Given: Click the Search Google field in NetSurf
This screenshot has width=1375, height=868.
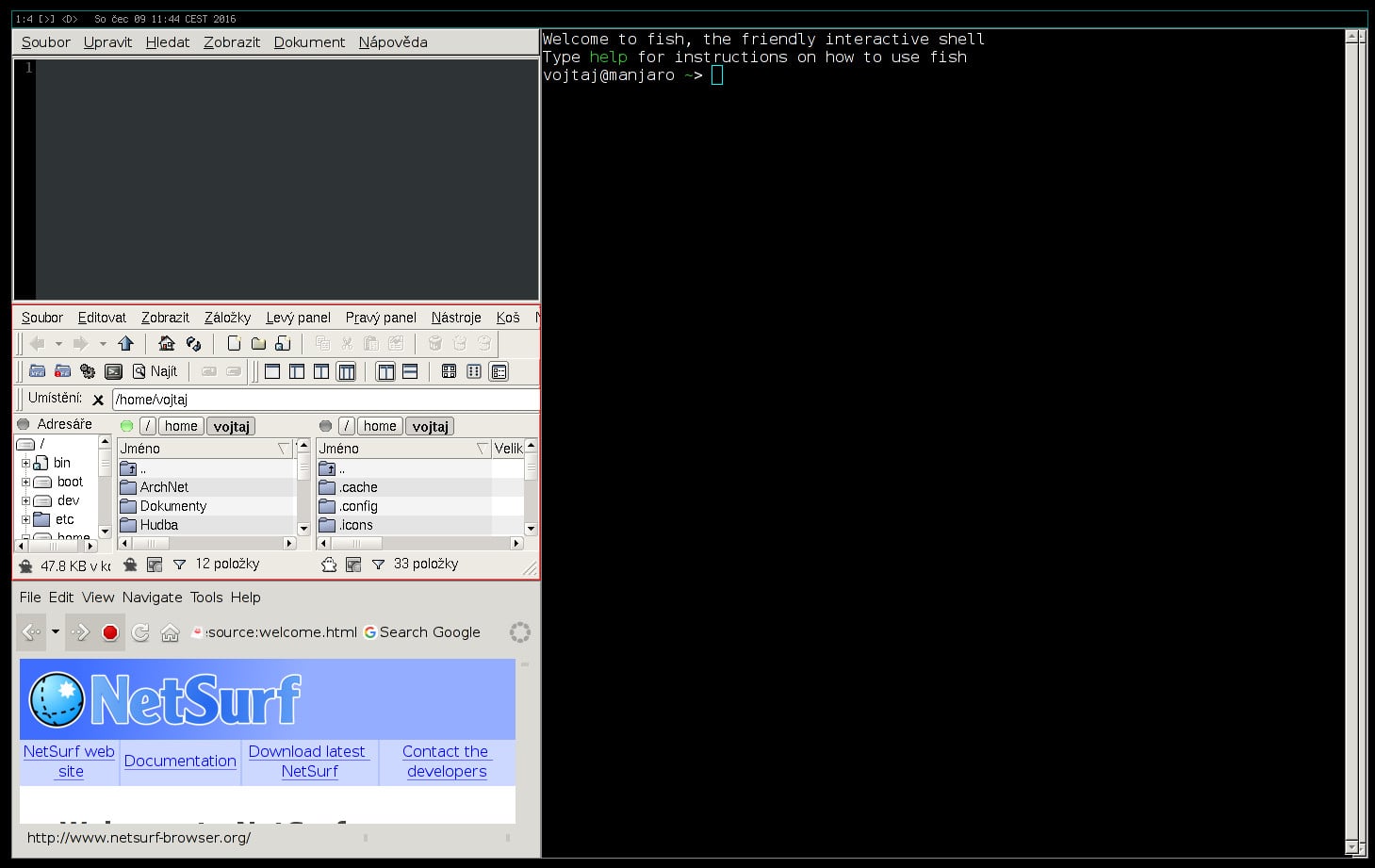Looking at the screenshot, I should click(x=430, y=632).
